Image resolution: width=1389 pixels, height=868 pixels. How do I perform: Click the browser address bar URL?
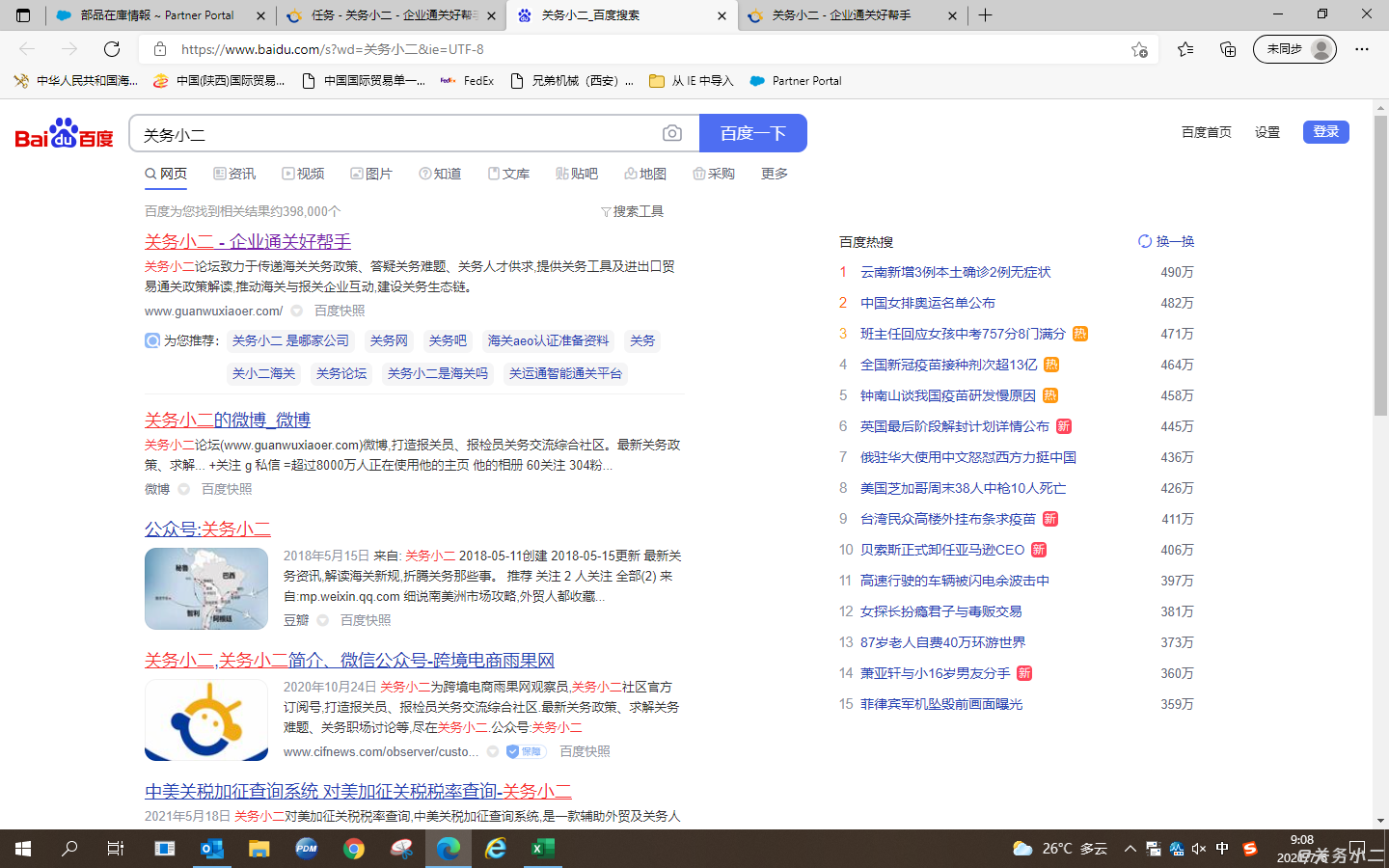333,49
